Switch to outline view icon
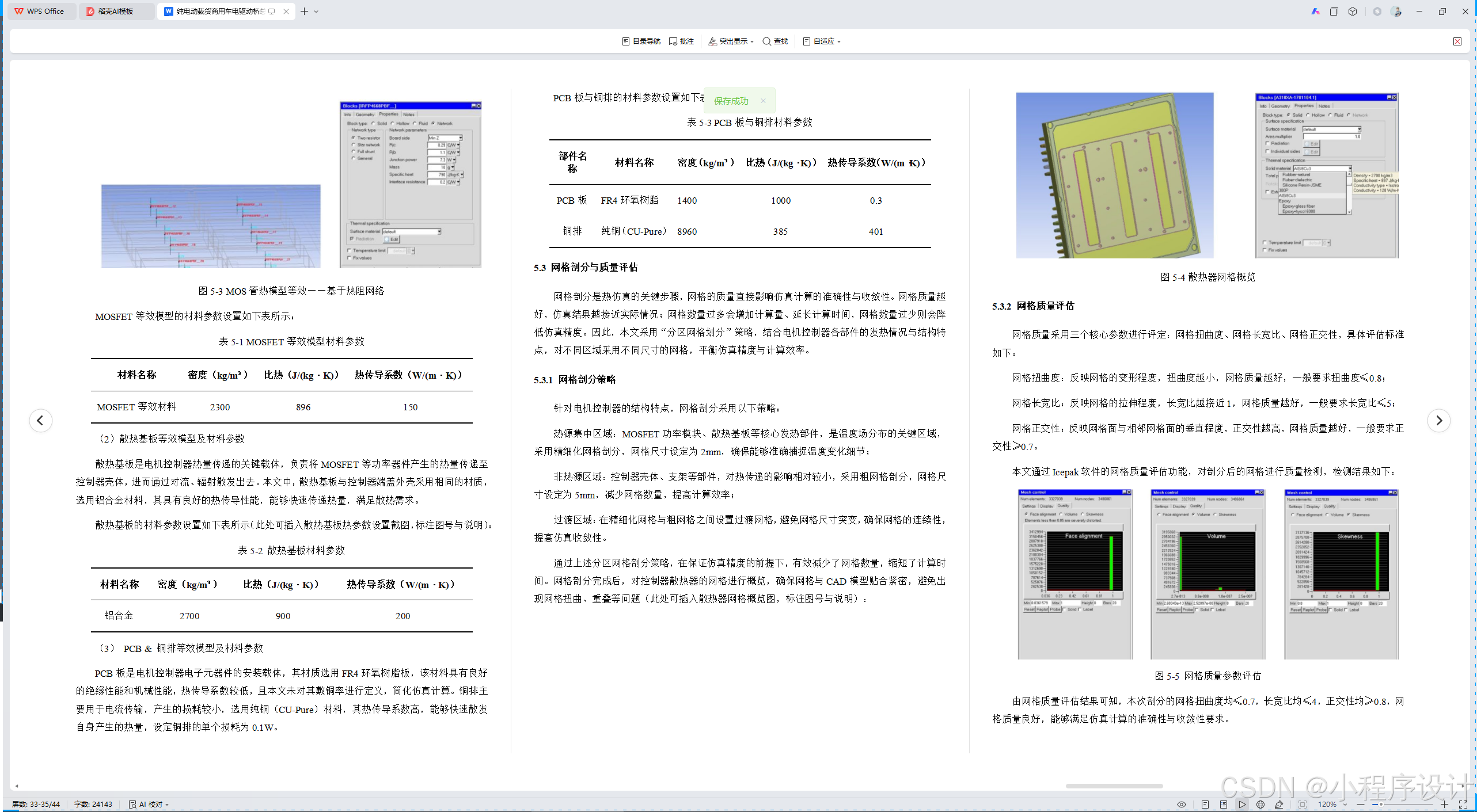This screenshot has width=1477, height=812. pyautogui.click(x=1224, y=805)
